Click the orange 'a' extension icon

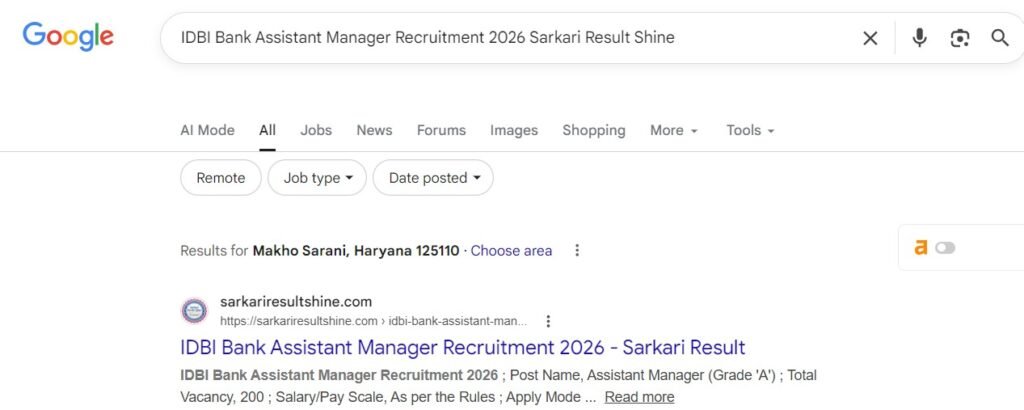tap(920, 247)
